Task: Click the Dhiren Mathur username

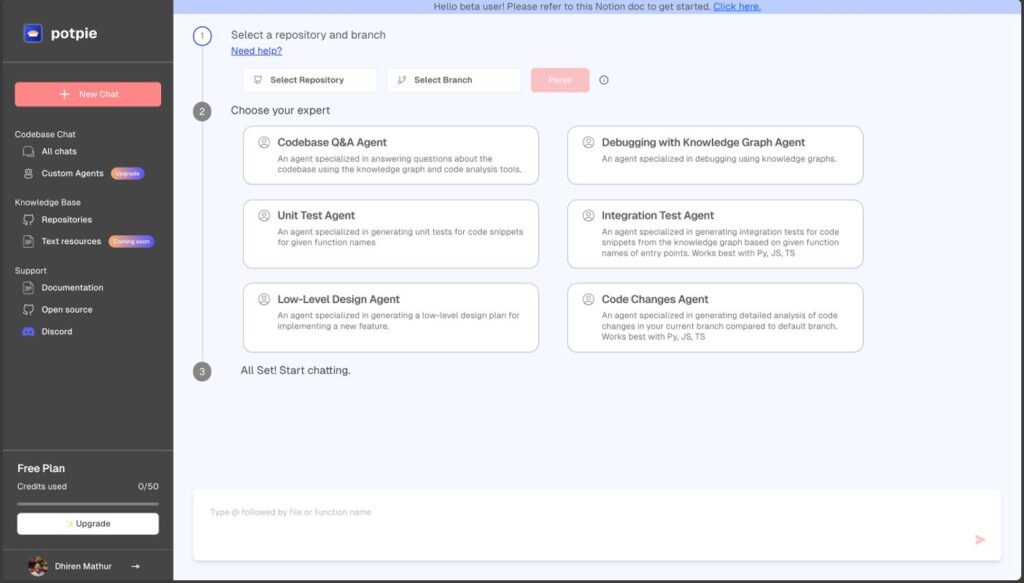Action: point(83,566)
